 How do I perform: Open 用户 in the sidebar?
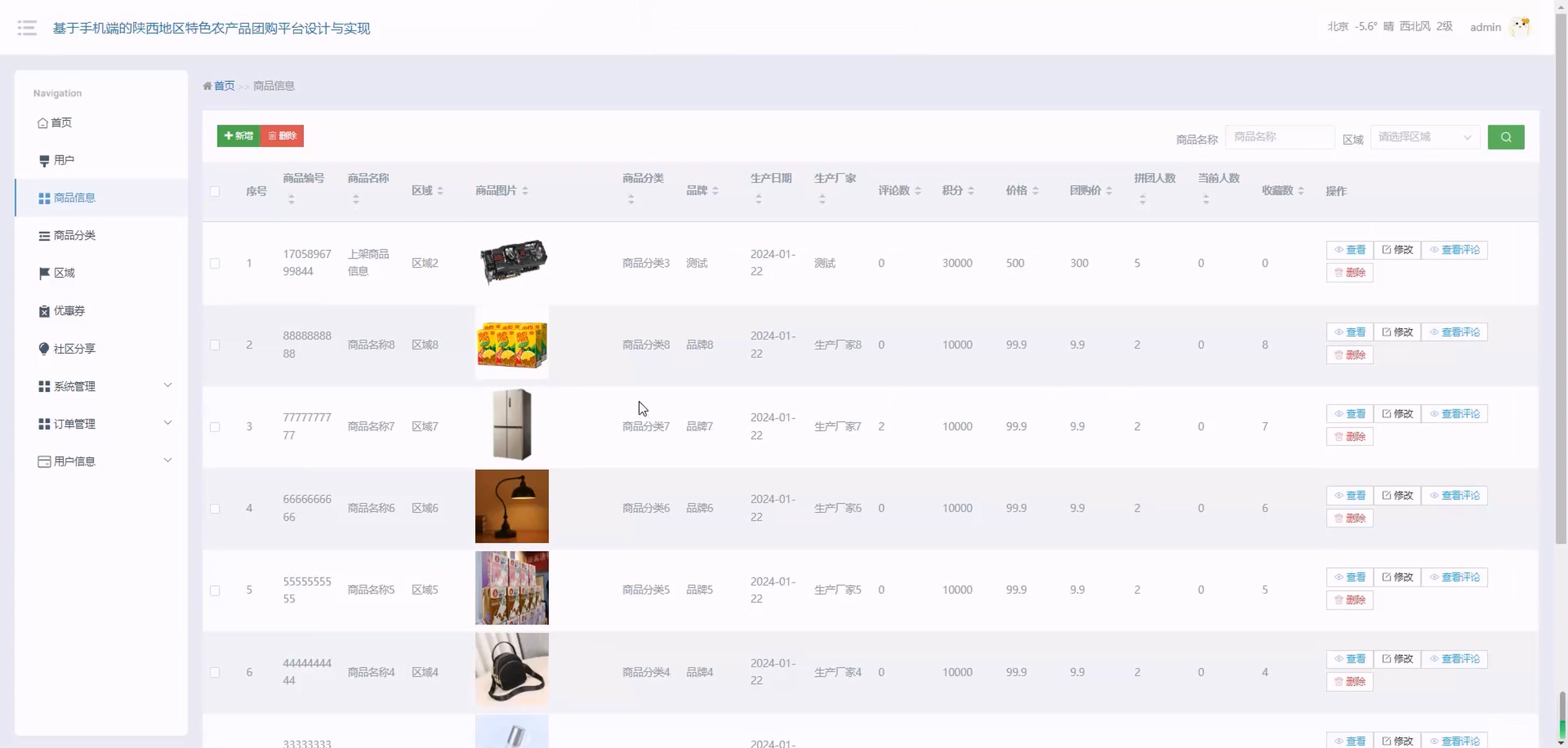click(x=101, y=160)
